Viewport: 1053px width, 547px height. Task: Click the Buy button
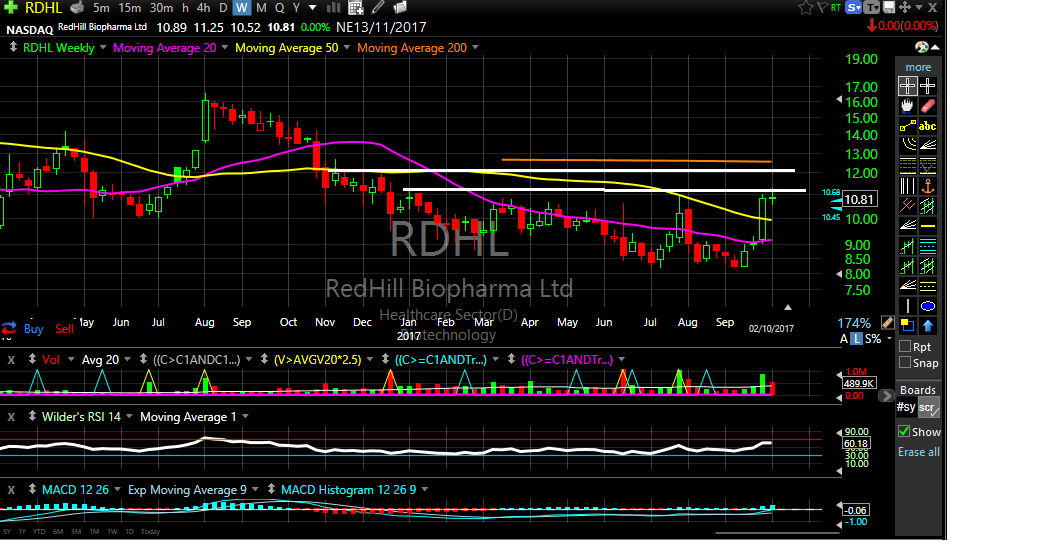pos(34,329)
